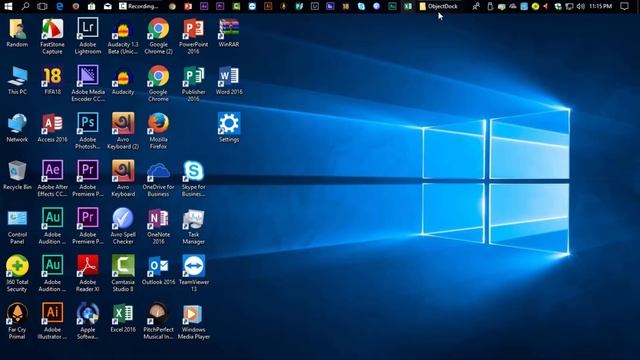This screenshot has width=640, height=360.
Task: Open the Action Center notifications icon
Action: click(x=624, y=6)
